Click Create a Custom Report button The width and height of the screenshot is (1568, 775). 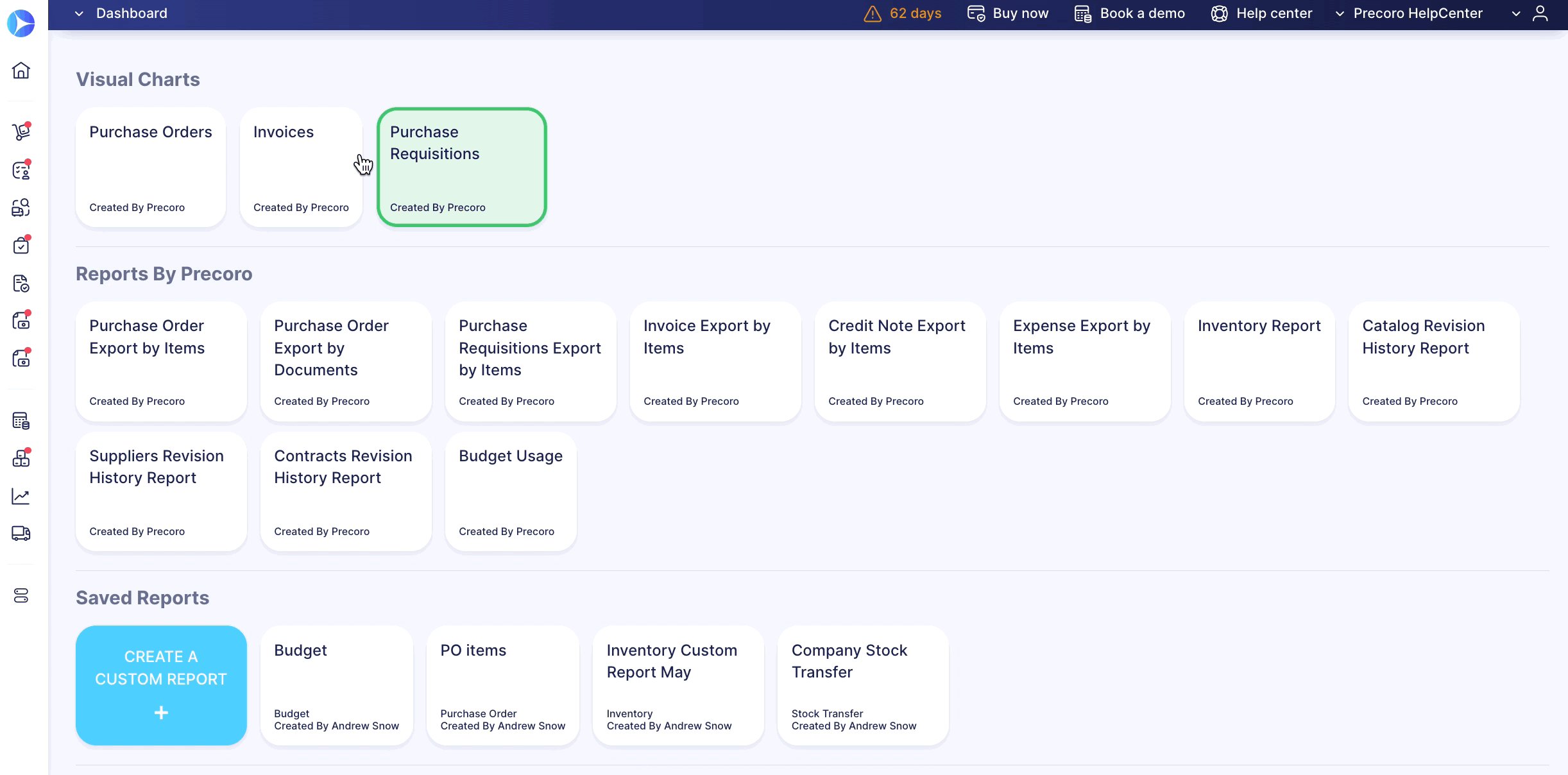click(x=161, y=686)
